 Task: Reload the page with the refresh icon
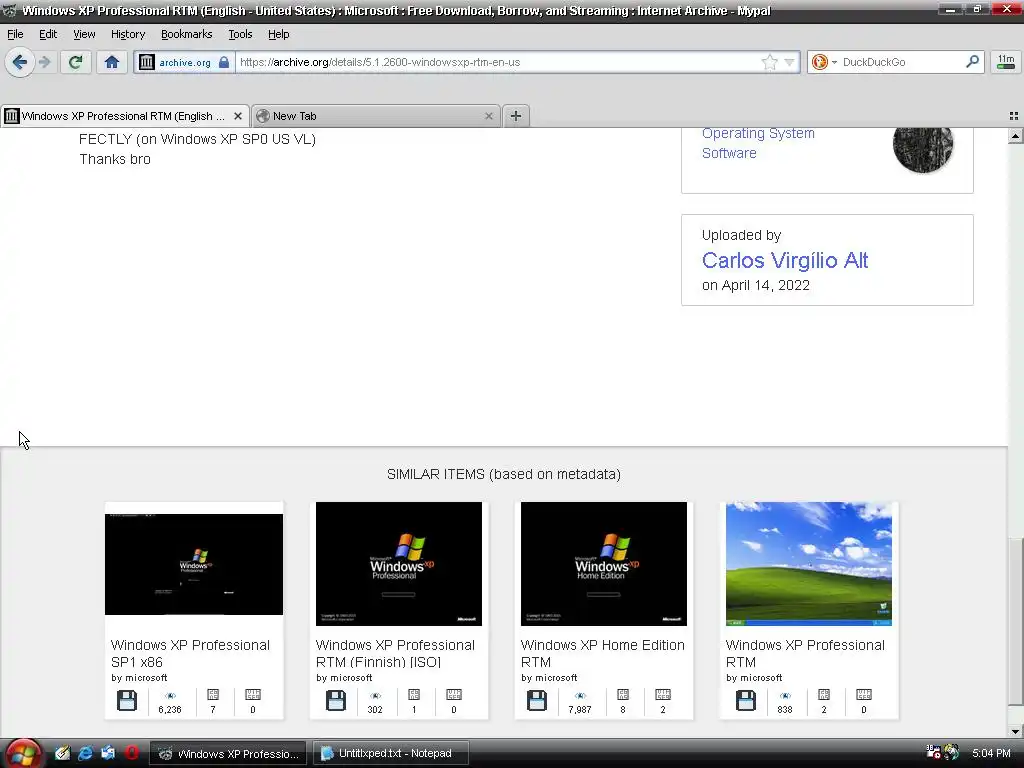(75, 62)
